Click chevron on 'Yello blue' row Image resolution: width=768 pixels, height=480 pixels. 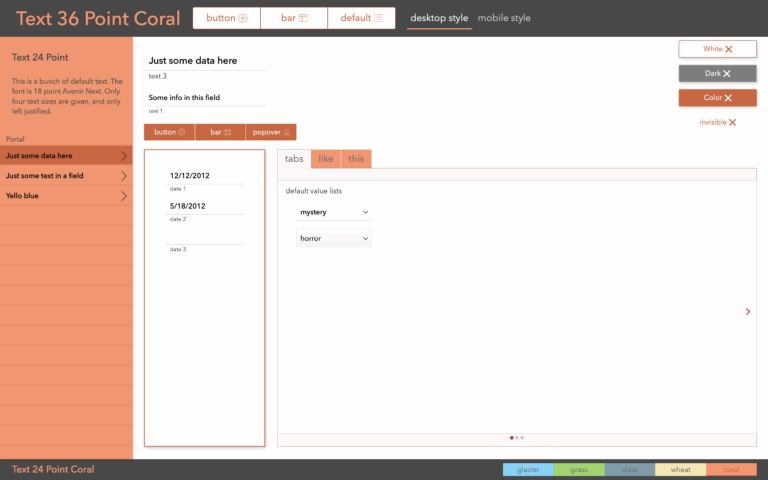pos(123,196)
